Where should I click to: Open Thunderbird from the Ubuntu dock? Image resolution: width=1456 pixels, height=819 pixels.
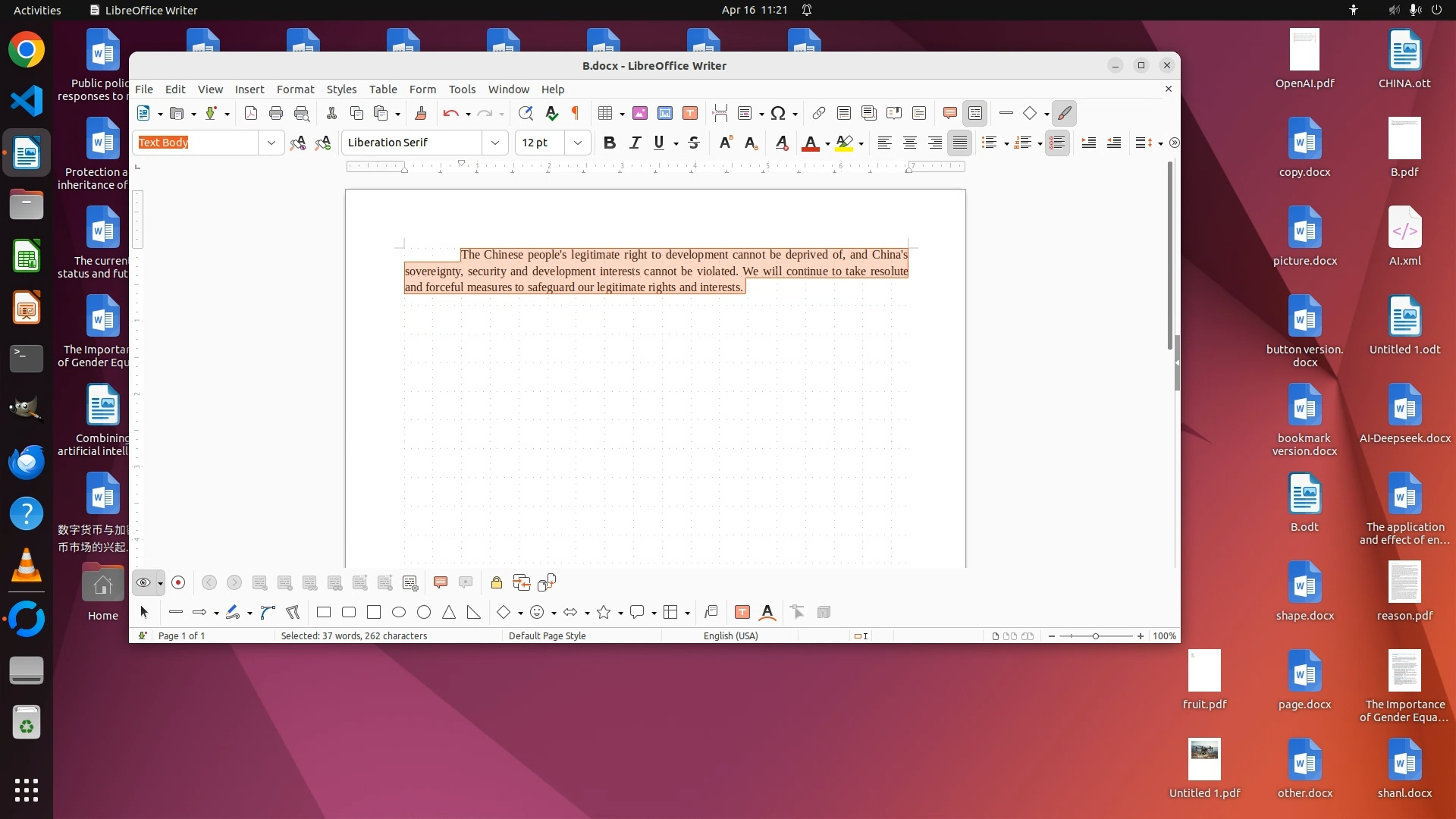pos(27,462)
